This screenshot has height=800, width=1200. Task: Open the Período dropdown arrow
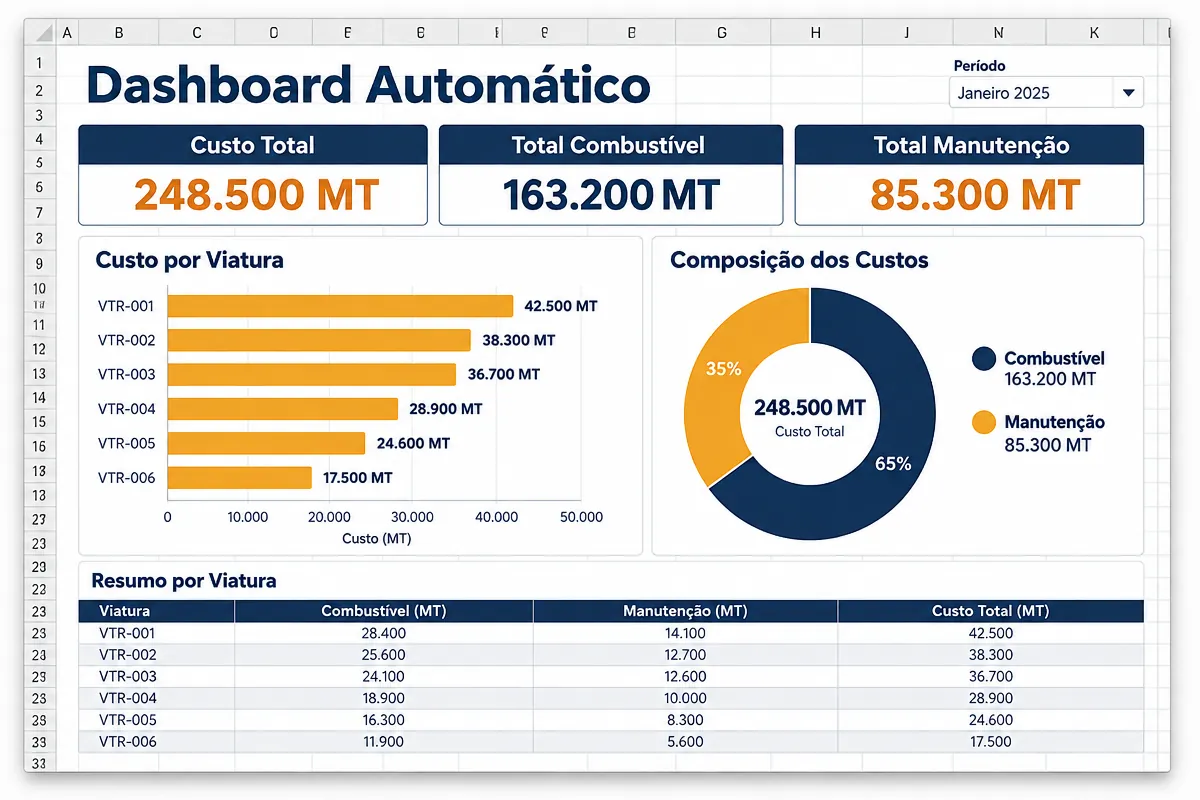[1128, 93]
